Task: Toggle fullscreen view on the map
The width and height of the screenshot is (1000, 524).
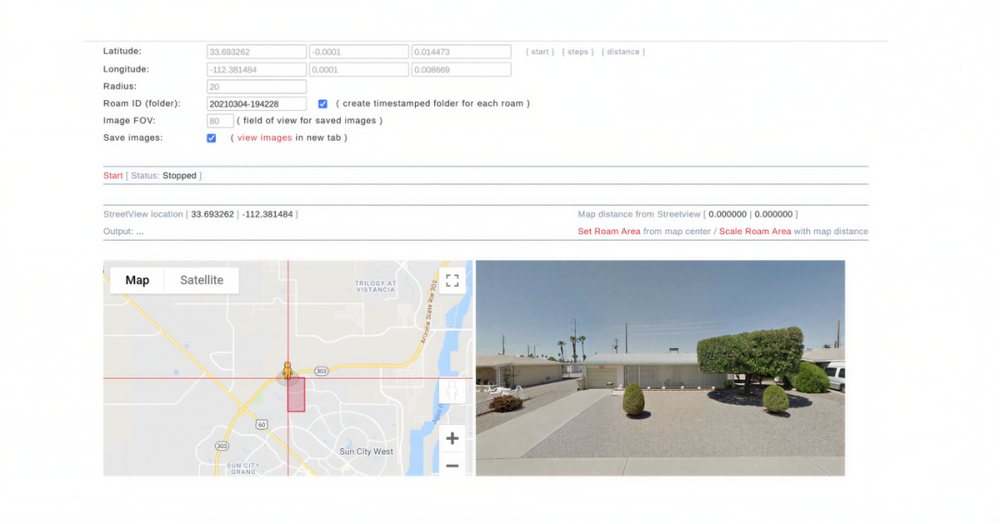Action: tap(452, 281)
